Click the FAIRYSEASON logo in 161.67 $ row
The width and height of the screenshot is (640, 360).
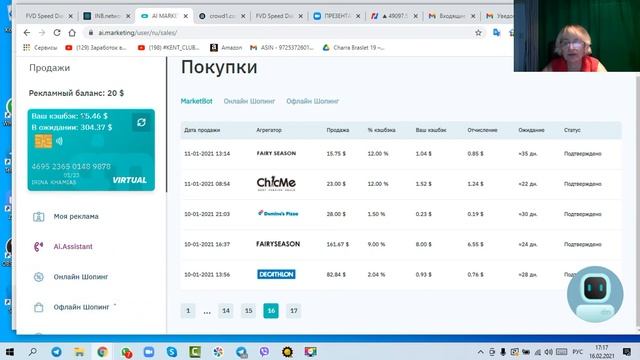[278, 244]
